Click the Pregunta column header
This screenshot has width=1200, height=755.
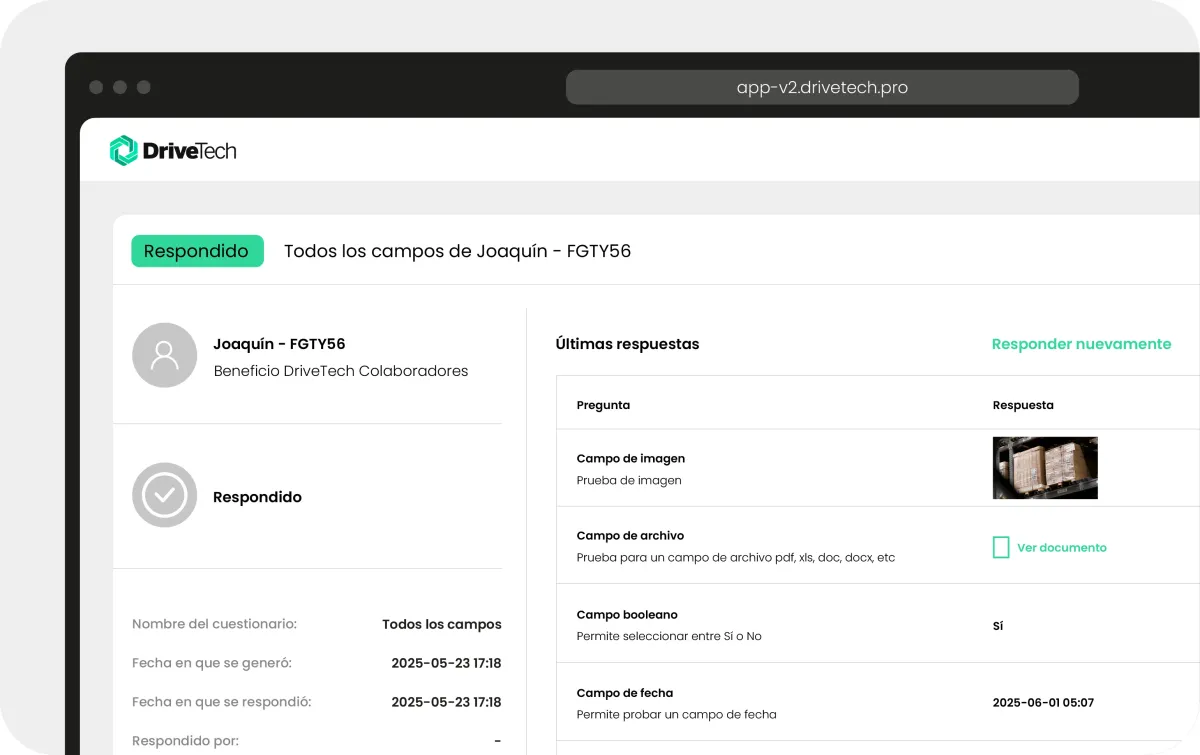[603, 405]
